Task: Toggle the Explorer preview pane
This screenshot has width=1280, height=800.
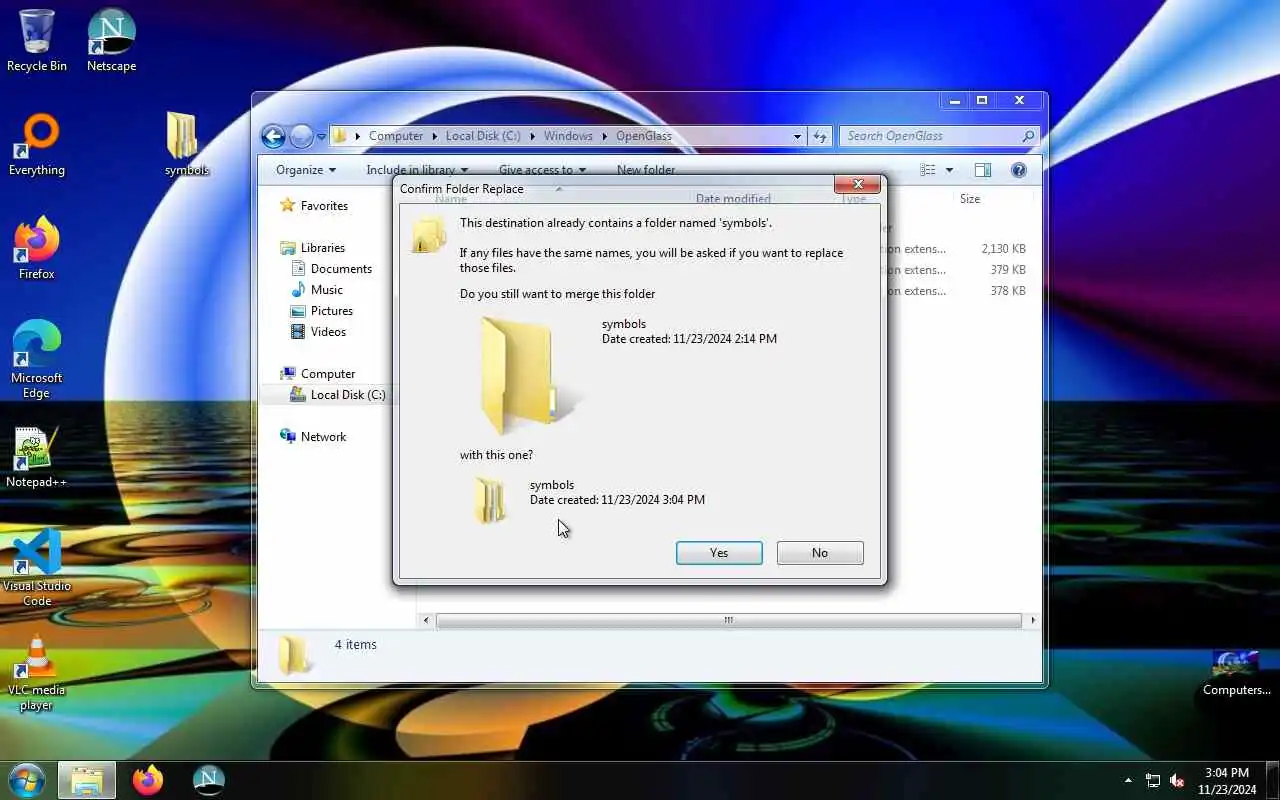Action: tap(983, 170)
